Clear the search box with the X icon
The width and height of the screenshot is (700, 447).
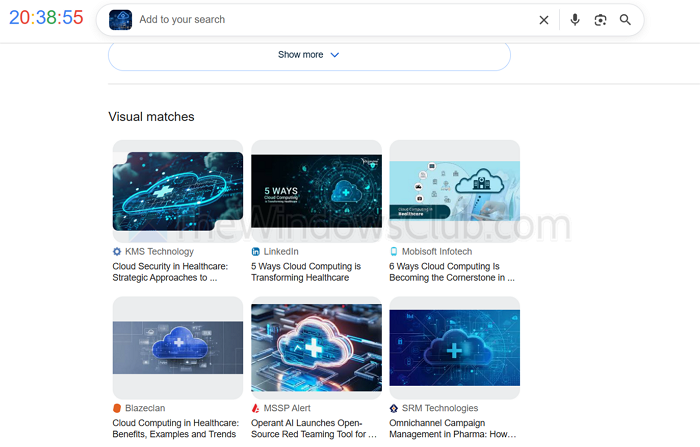coord(543,20)
